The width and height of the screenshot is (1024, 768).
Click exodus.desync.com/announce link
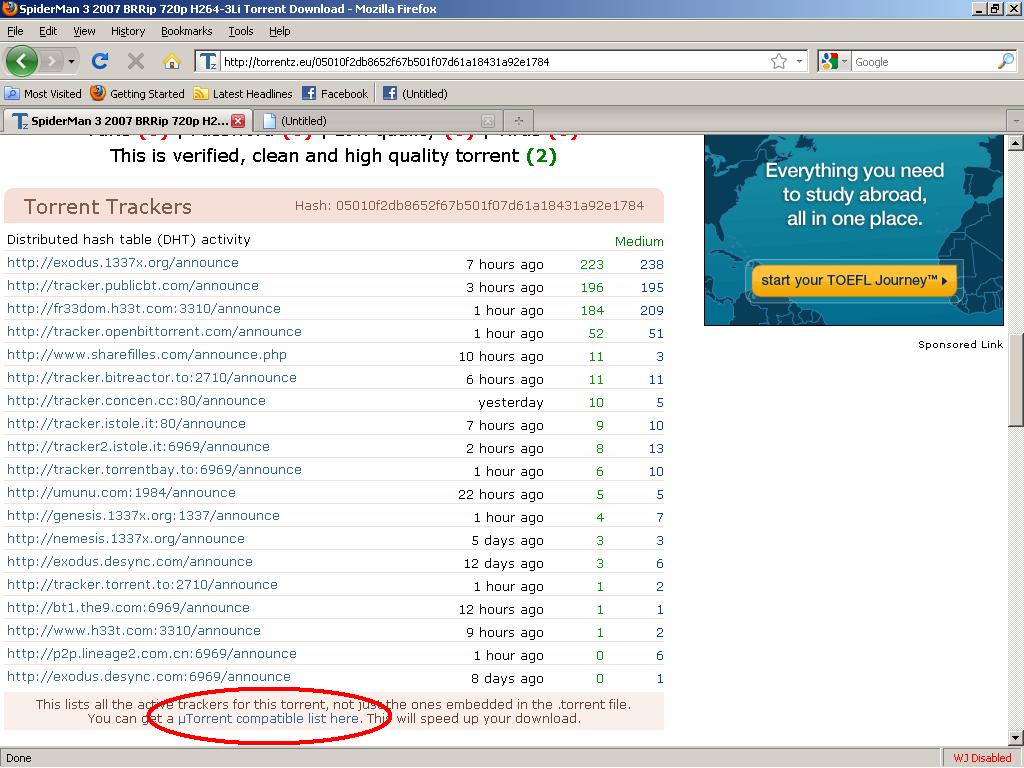coord(129,562)
